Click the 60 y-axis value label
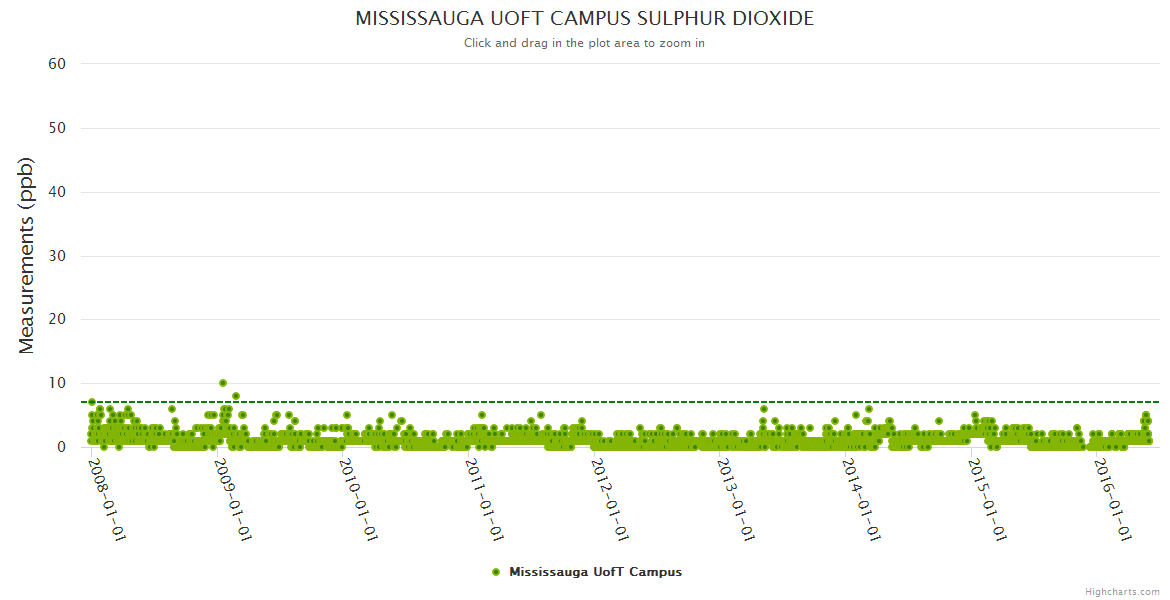The width and height of the screenshot is (1170, 600). (x=57, y=64)
